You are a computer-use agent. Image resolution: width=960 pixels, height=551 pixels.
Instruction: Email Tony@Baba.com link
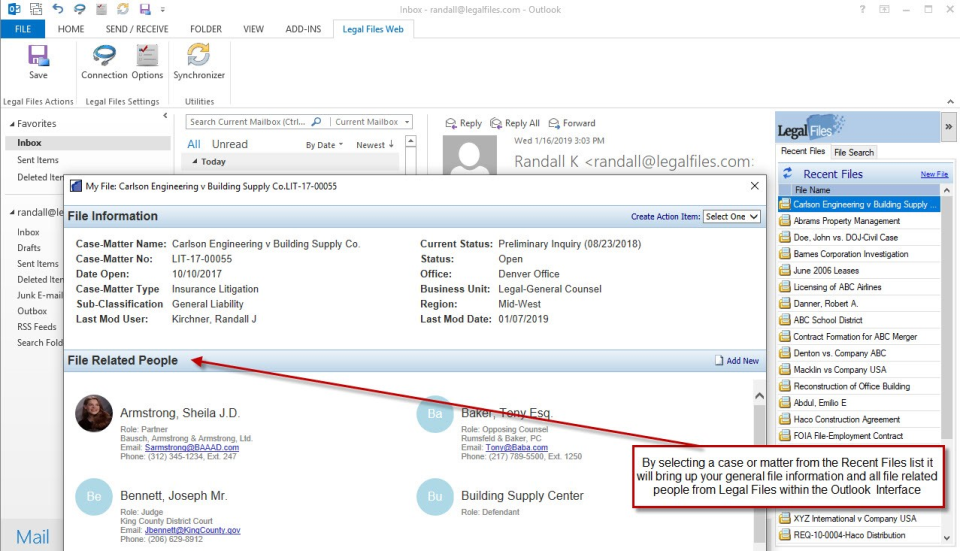(517, 448)
